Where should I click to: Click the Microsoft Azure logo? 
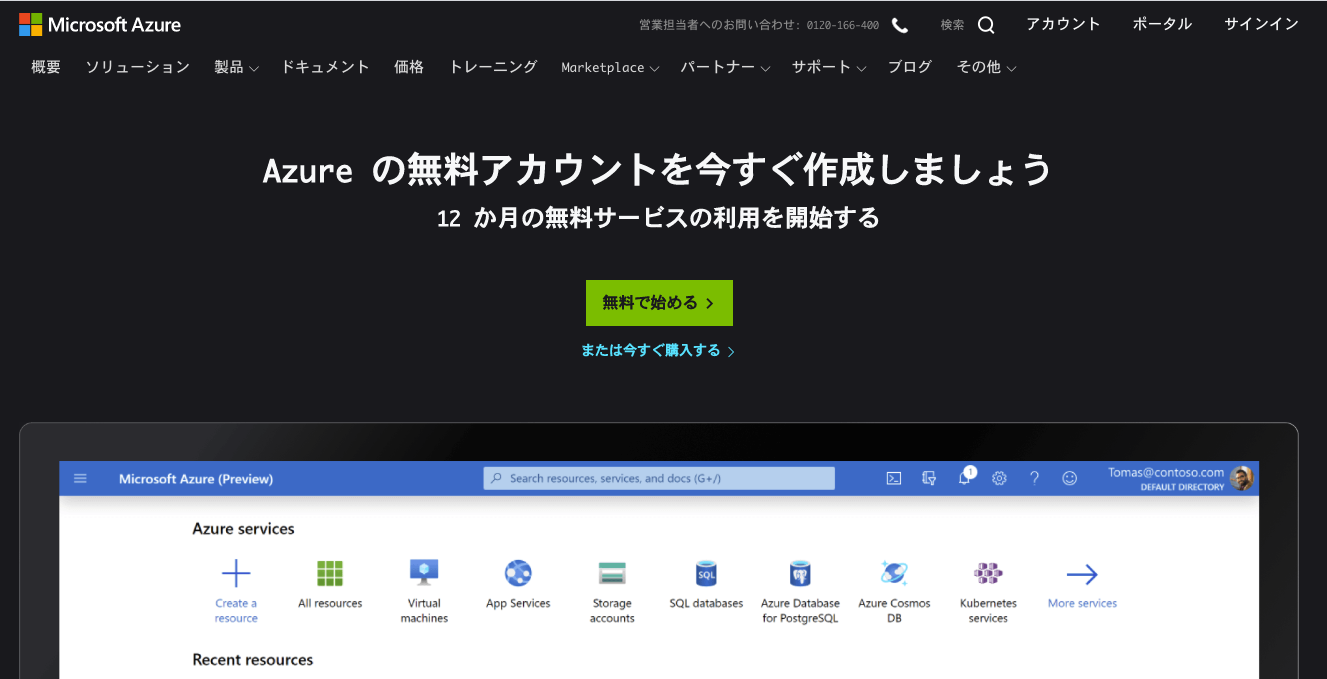(100, 24)
